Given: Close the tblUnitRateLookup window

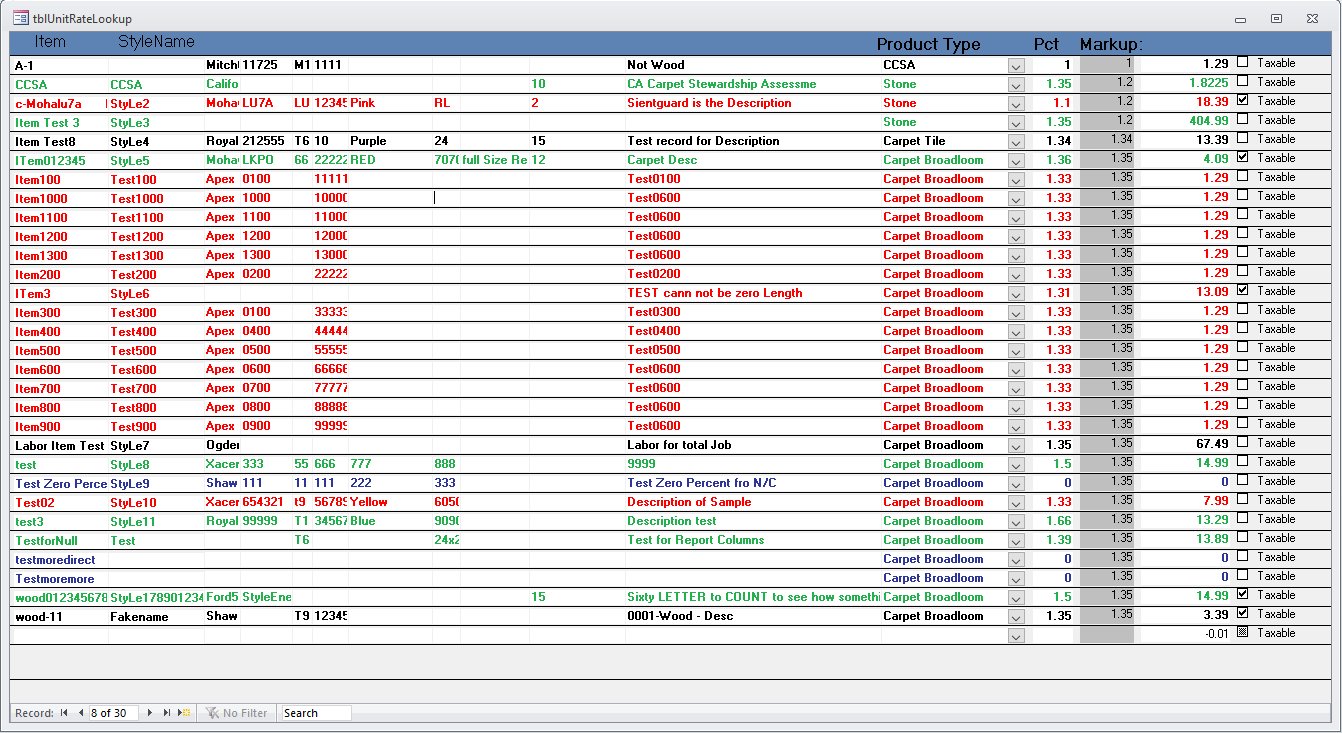Looking at the screenshot, I should 1312,18.
